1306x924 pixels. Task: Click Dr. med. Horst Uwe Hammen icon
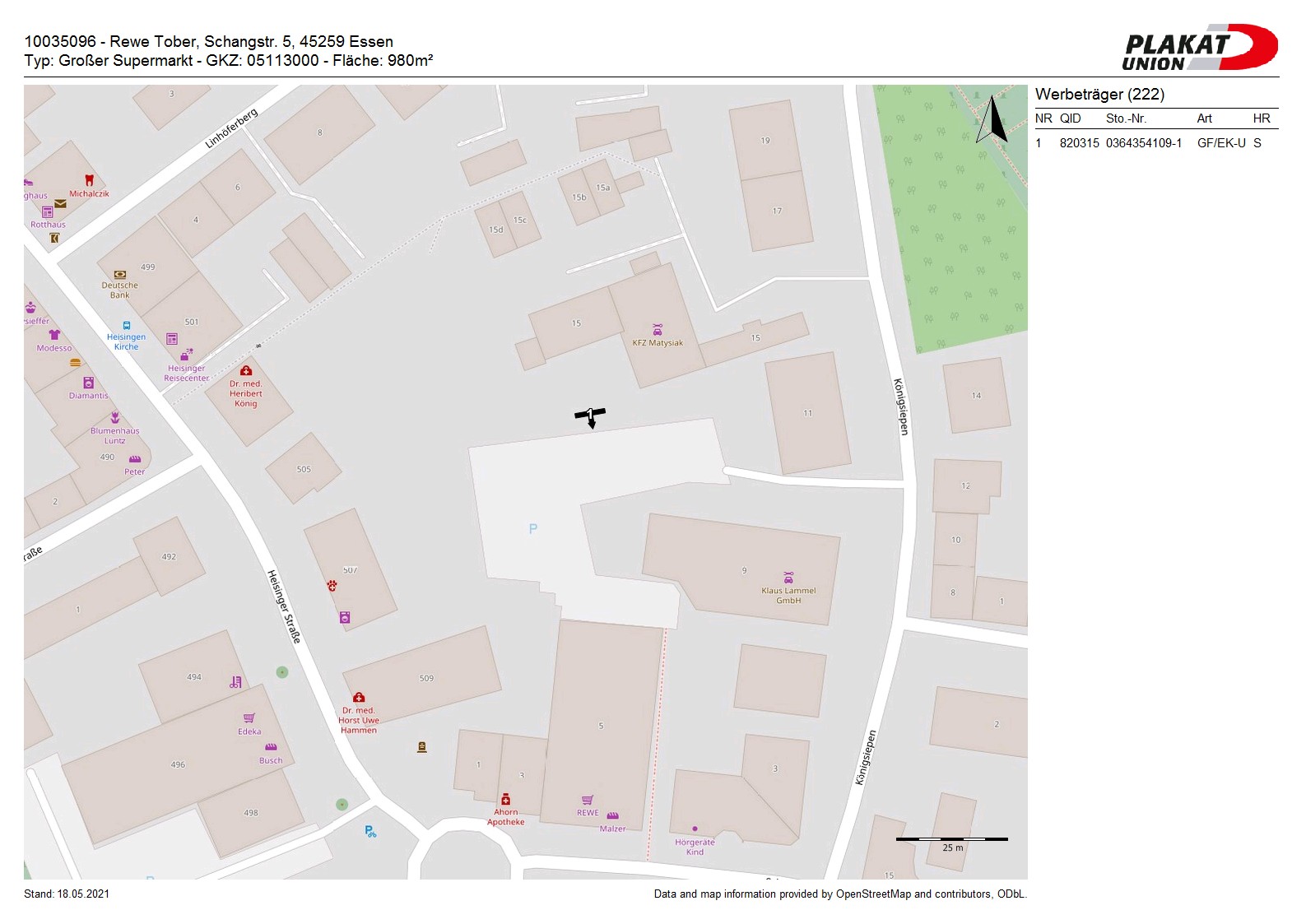tap(359, 698)
